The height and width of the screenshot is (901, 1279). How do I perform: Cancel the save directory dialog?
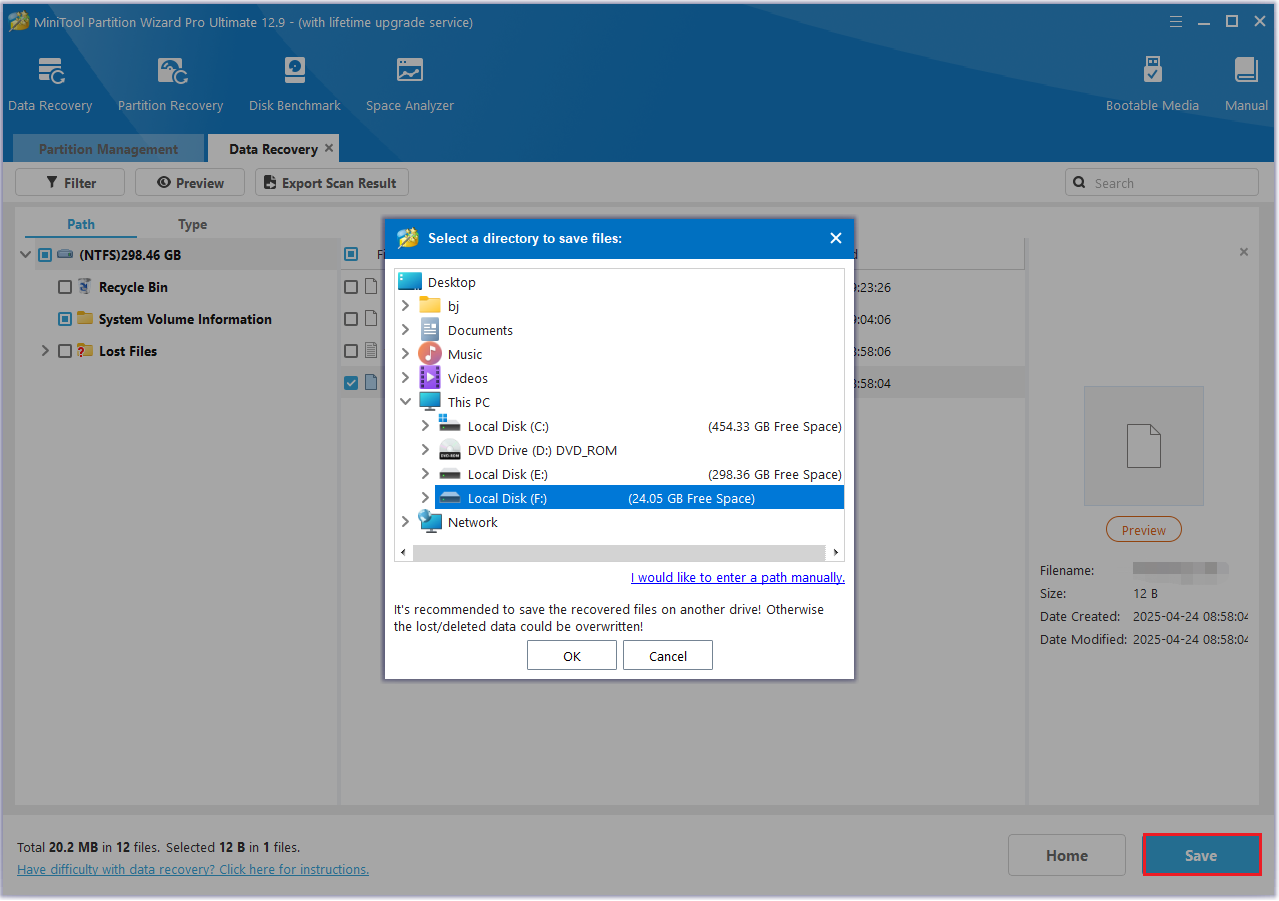point(668,656)
